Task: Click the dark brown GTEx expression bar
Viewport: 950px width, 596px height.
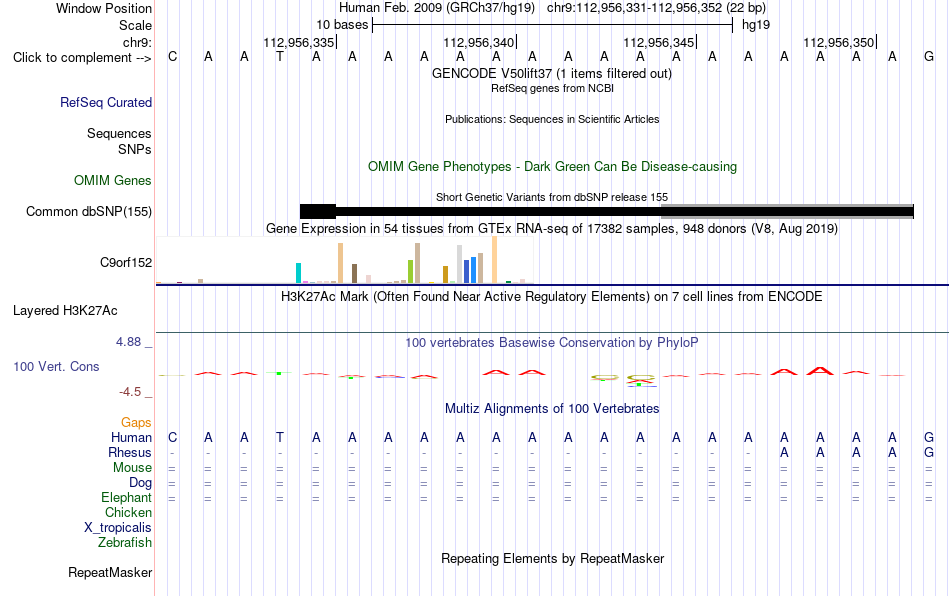Action: 354,274
